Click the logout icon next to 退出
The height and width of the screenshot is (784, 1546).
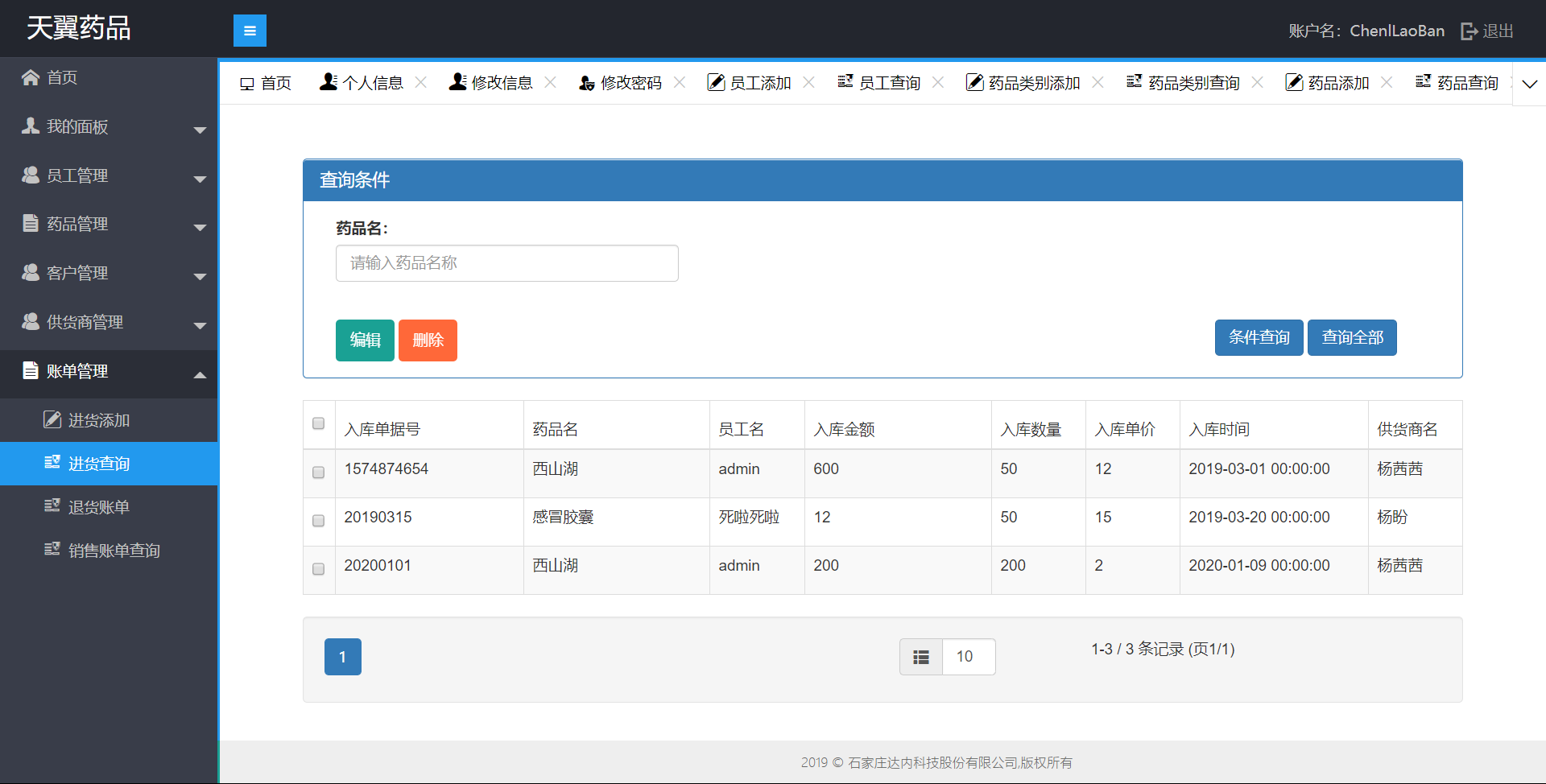(x=1469, y=31)
